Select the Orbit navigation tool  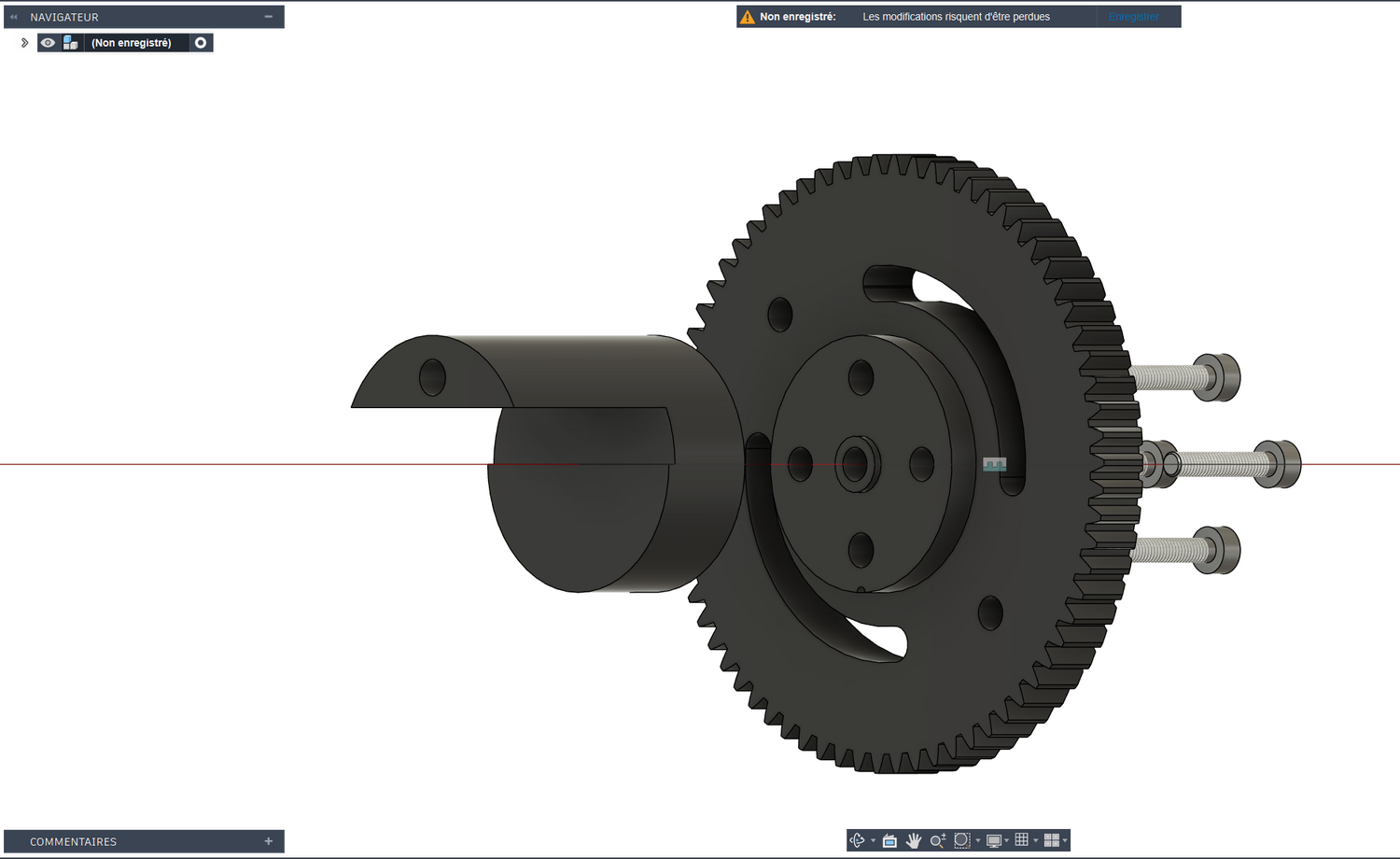coord(857,840)
